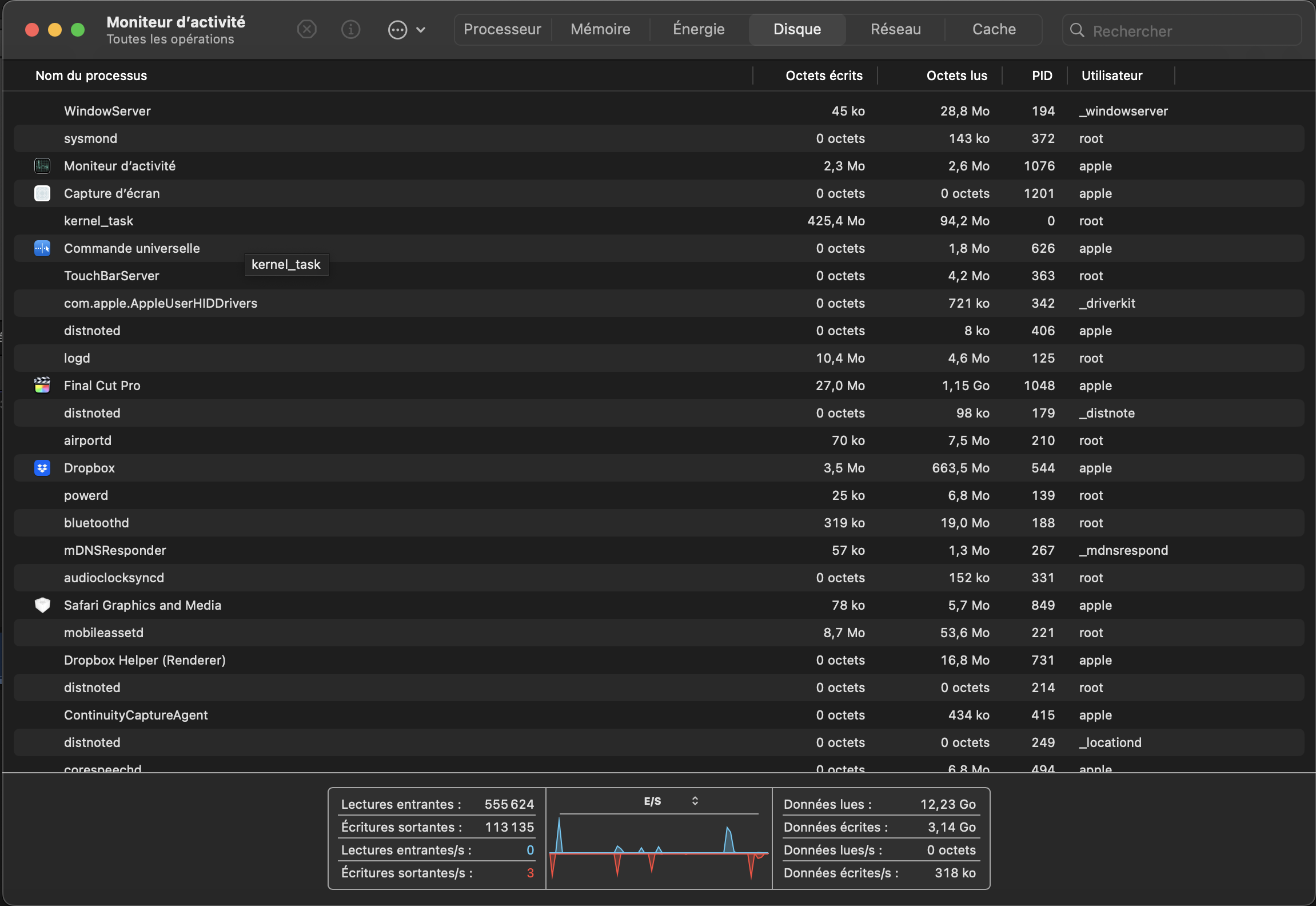Image resolution: width=1316 pixels, height=906 pixels.
Task: Click the Nom du processus column header
Action: [x=91, y=75]
